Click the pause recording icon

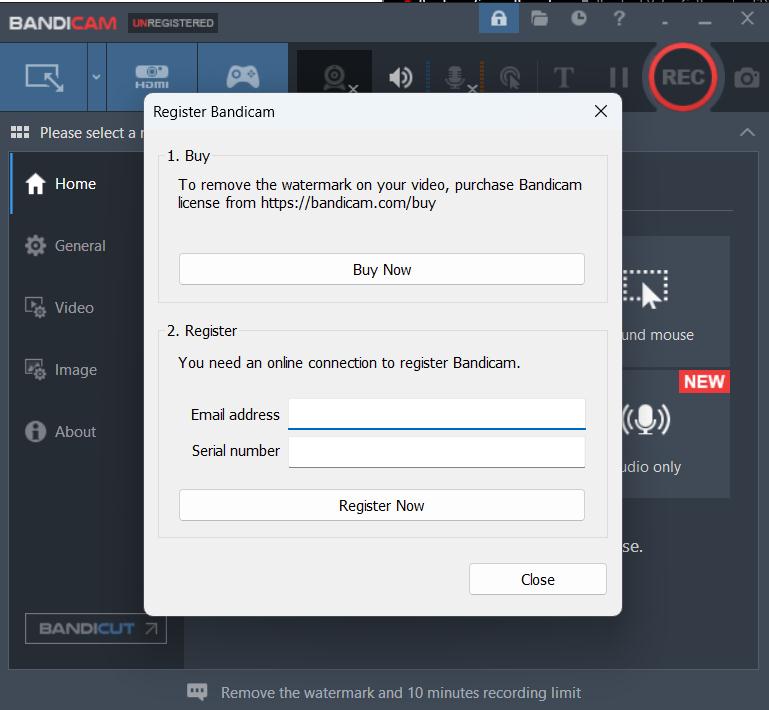(618, 77)
